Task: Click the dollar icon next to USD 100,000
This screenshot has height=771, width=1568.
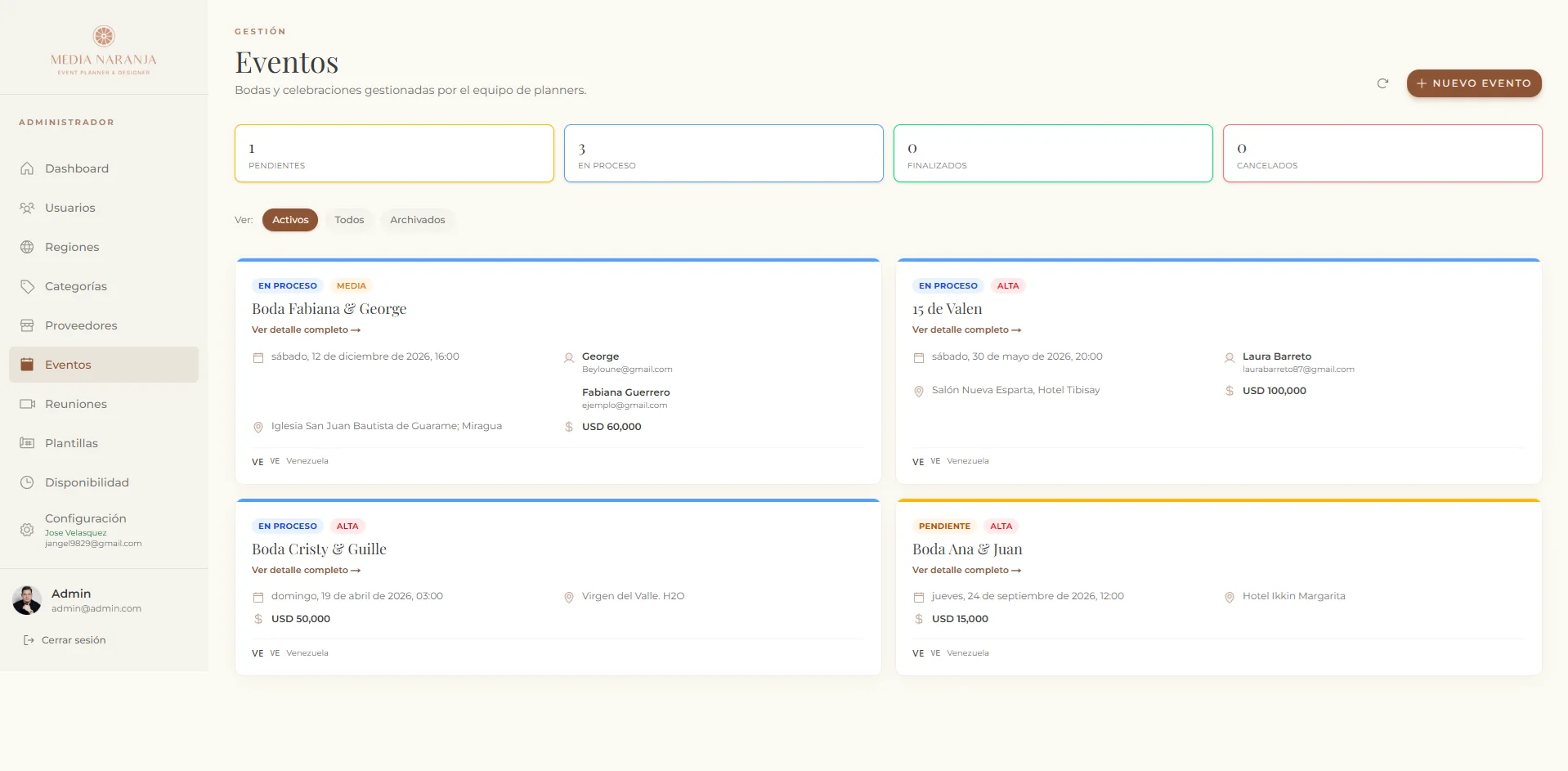Action: (1229, 391)
